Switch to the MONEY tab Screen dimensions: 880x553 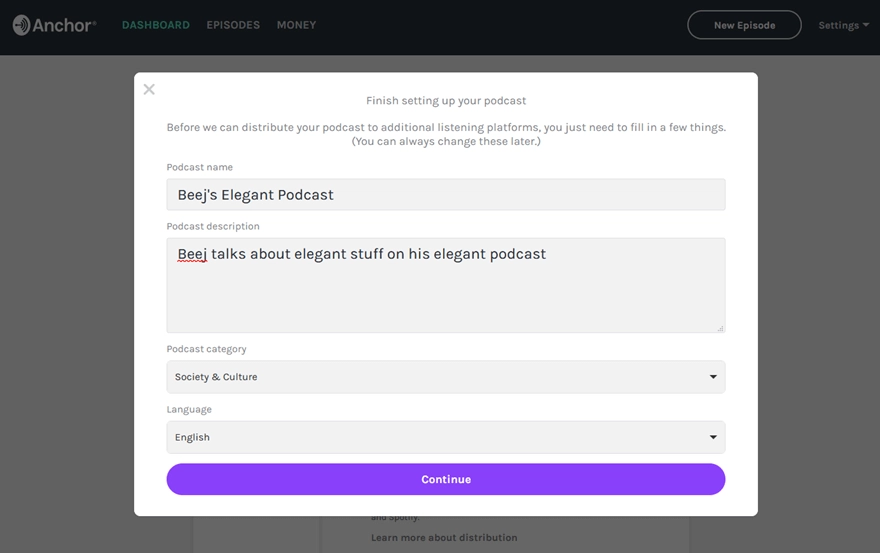(x=296, y=25)
